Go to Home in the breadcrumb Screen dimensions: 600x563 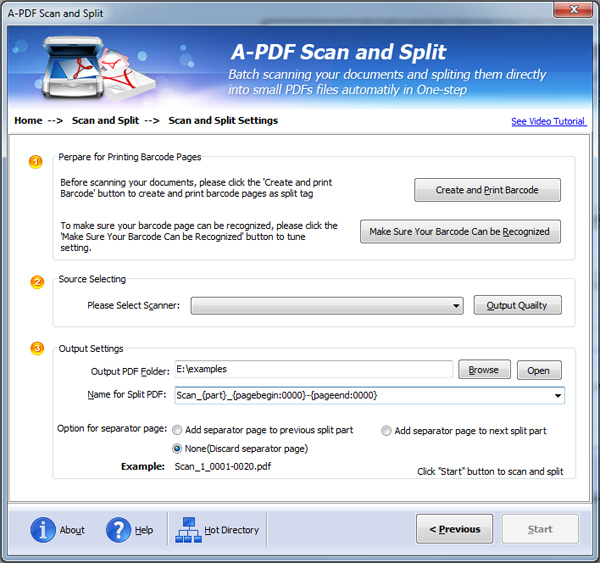(x=28, y=121)
